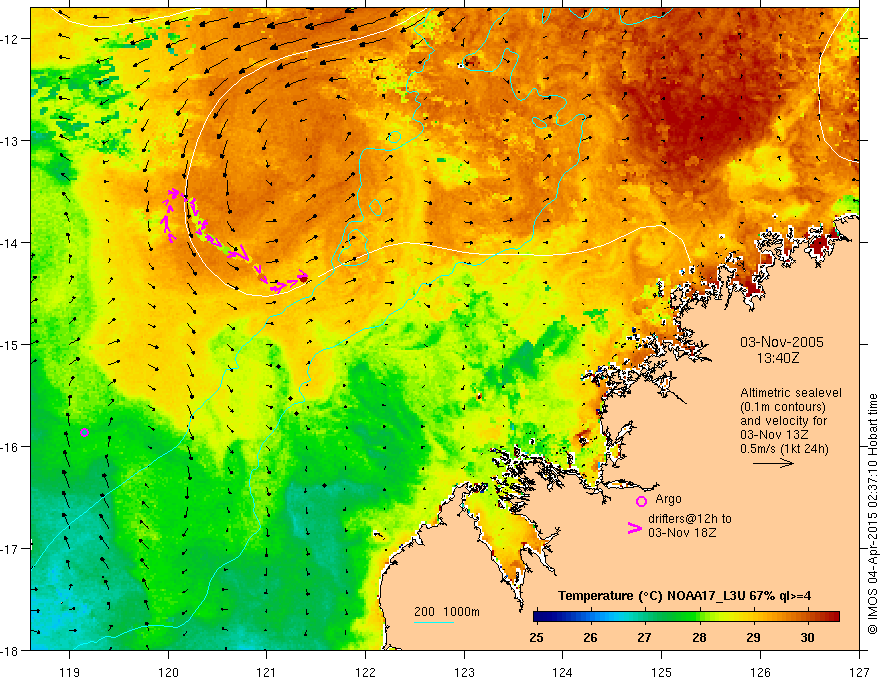Screen dimensions: 880x680
Task: Click latitude axis label -16
Action: [11, 447]
